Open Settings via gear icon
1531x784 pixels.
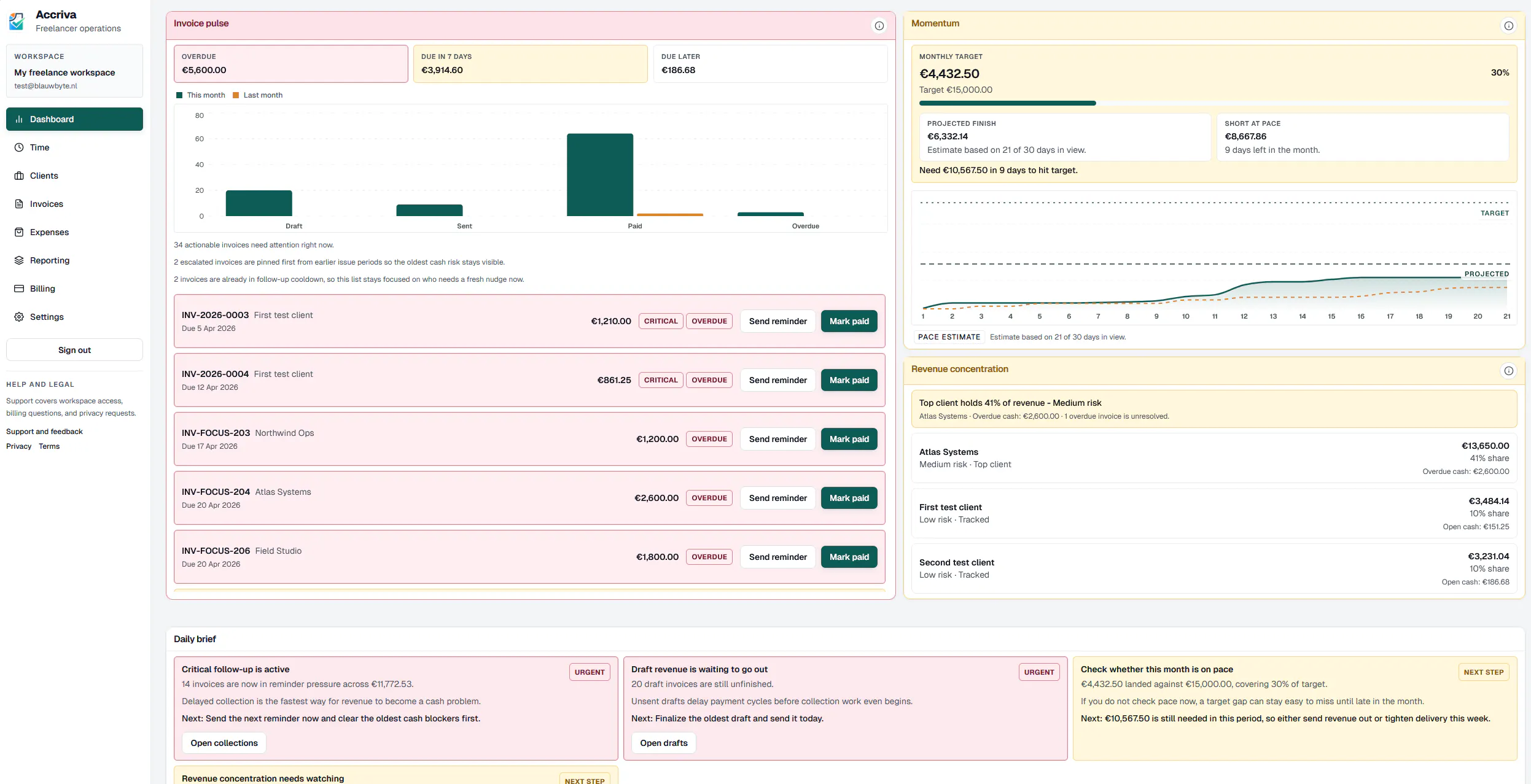(x=19, y=317)
